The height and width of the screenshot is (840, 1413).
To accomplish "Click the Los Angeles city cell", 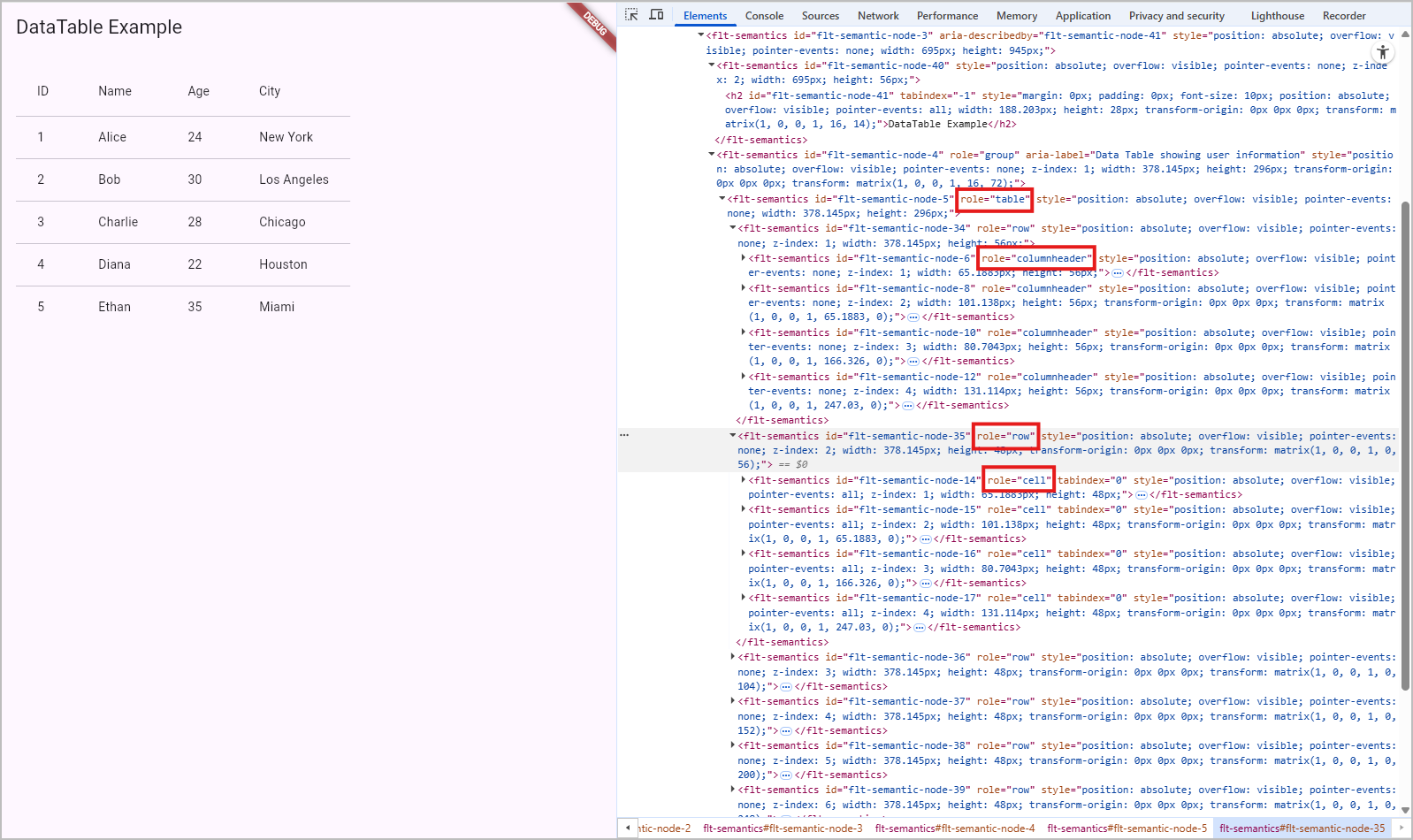I will pyautogui.click(x=294, y=179).
